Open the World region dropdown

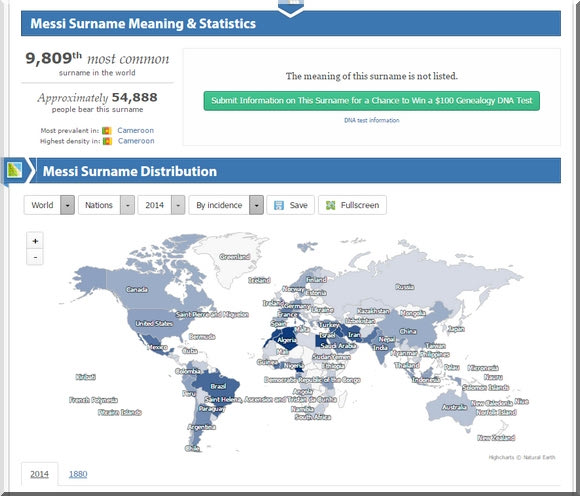pos(49,205)
